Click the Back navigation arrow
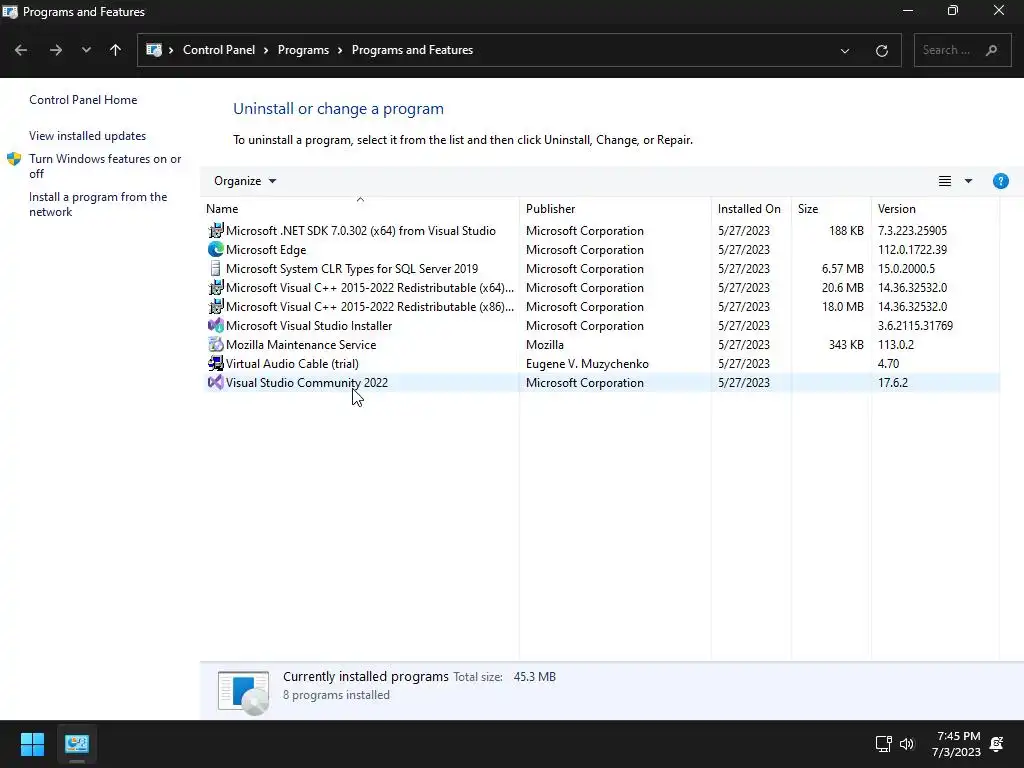 tap(21, 50)
